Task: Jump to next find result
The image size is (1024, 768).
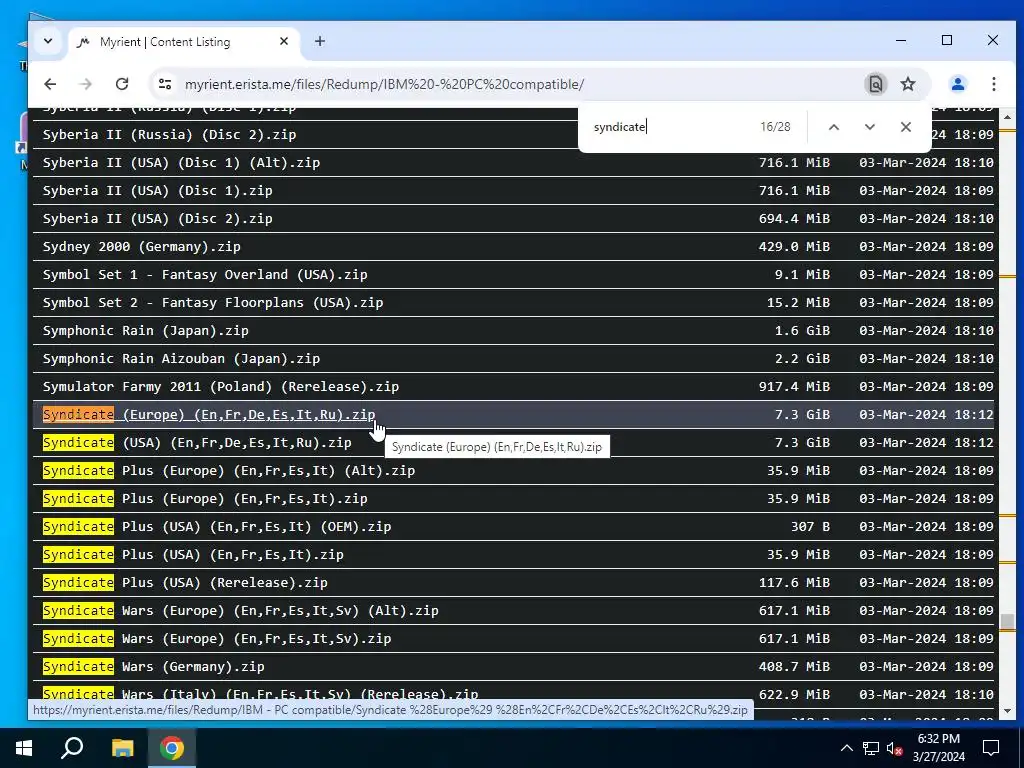Action: pyautogui.click(x=869, y=127)
